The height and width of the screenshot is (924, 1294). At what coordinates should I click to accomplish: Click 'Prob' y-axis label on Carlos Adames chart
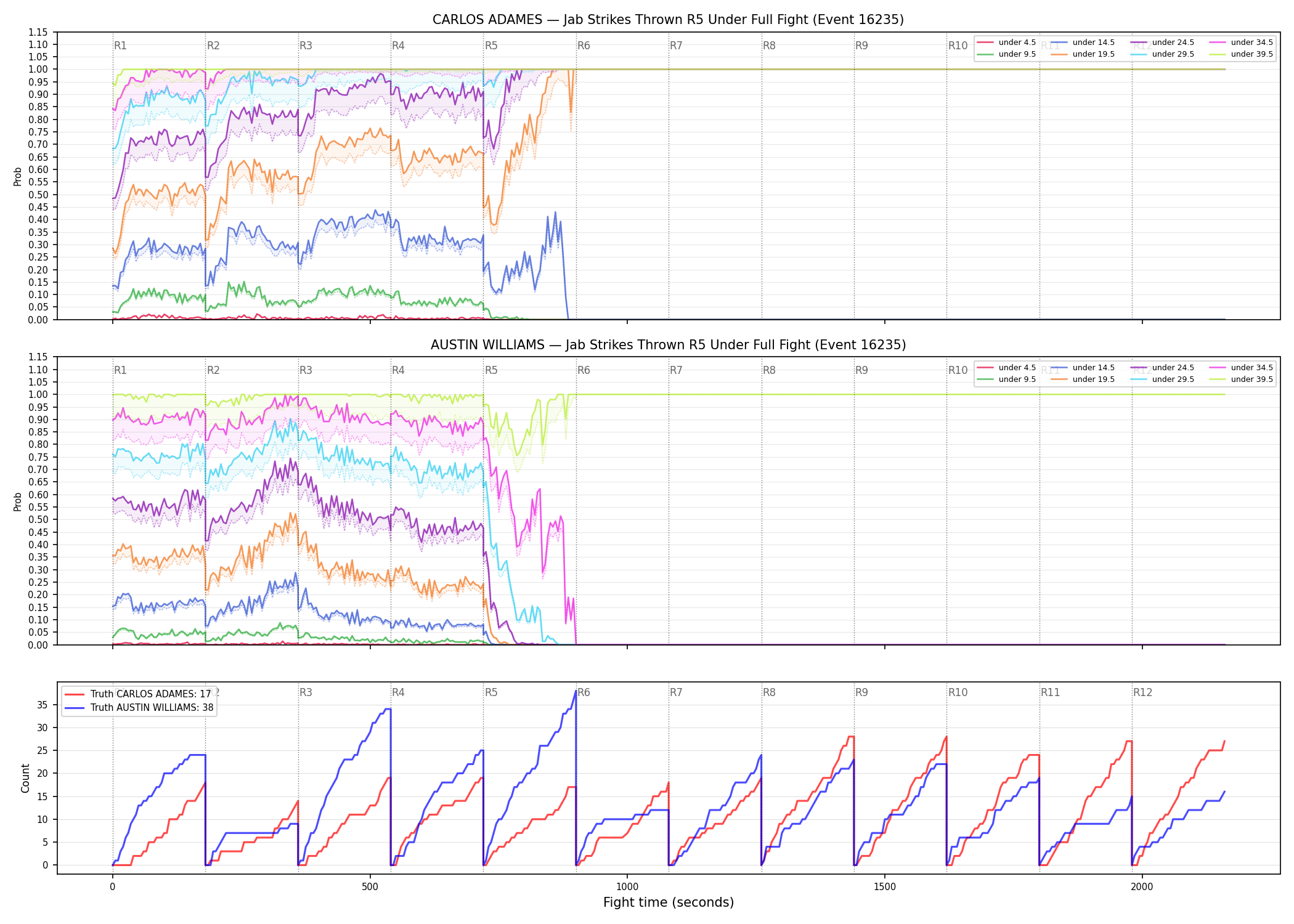click(x=18, y=176)
